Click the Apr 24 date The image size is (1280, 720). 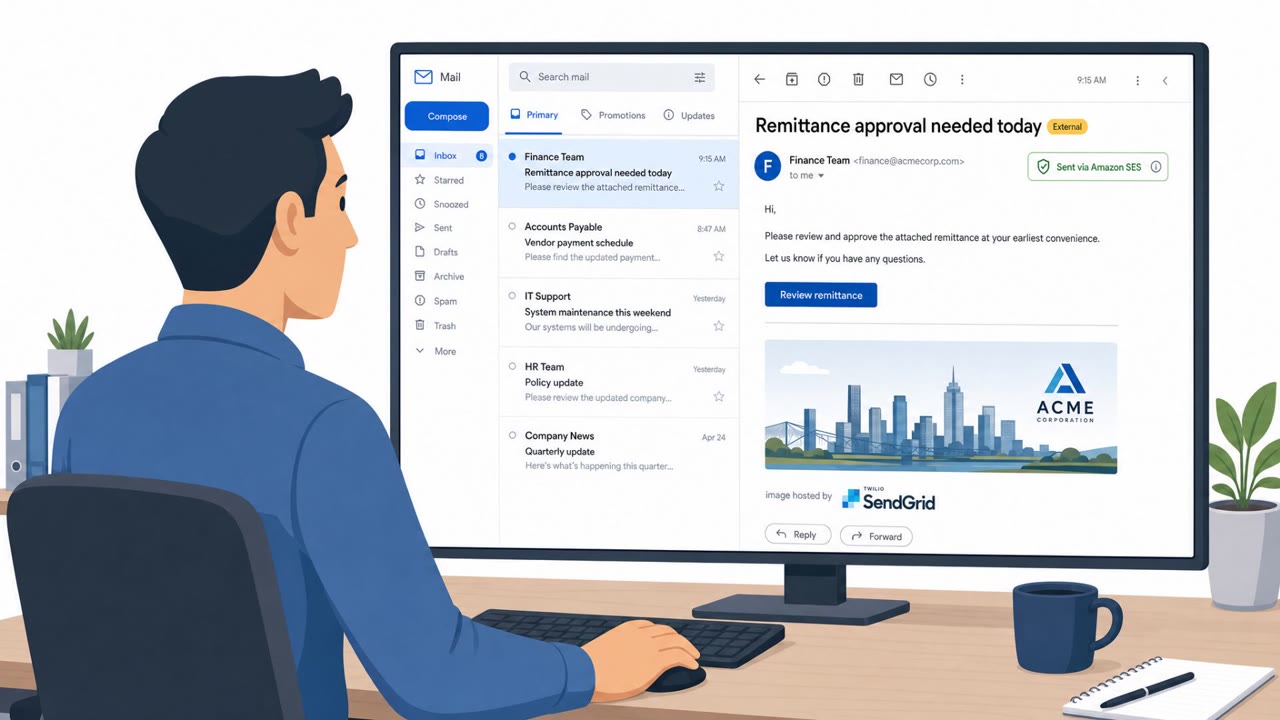714,438
